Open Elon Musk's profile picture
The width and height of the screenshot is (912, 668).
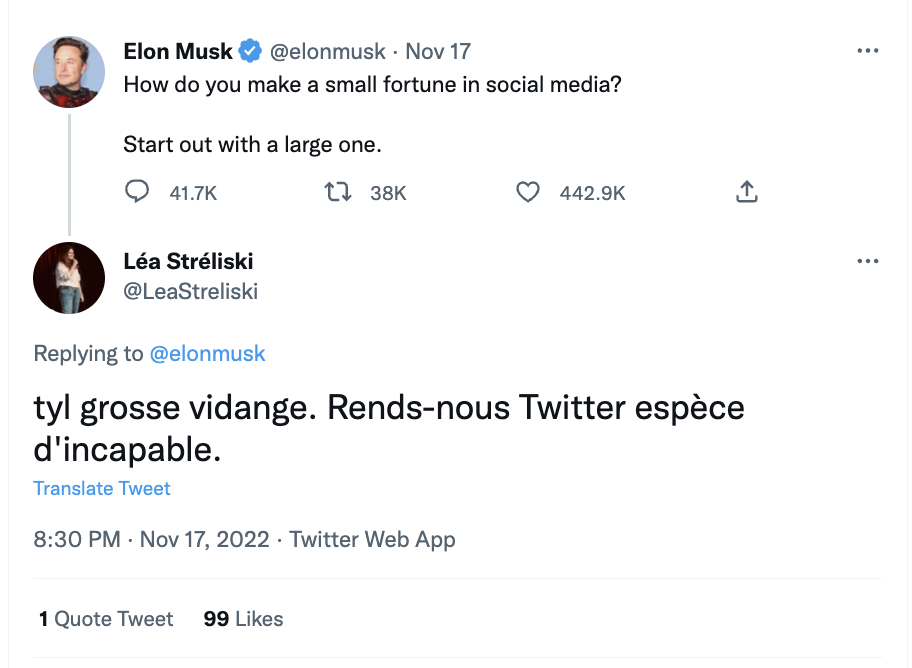click(69, 72)
